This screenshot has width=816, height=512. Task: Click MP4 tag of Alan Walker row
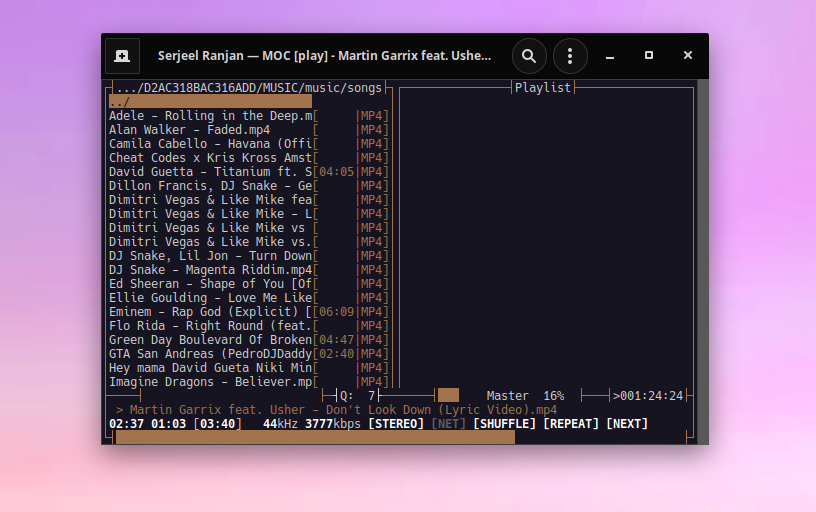372,130
